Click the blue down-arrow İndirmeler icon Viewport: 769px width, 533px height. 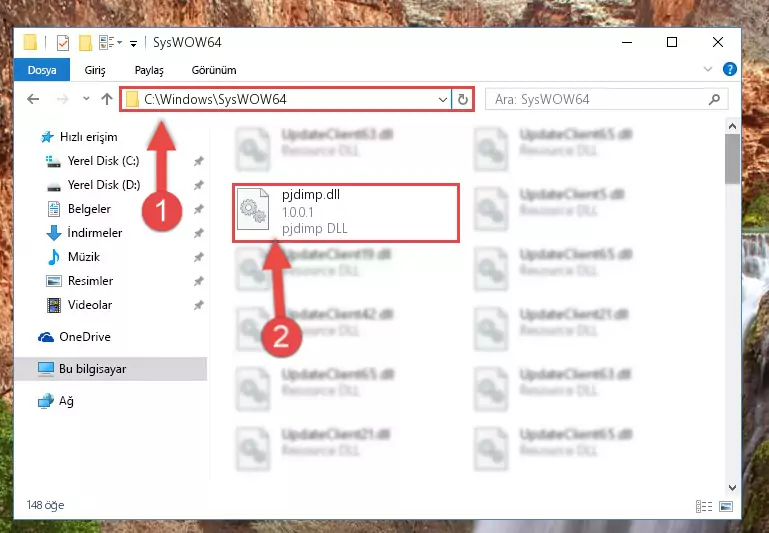[53, 233]
